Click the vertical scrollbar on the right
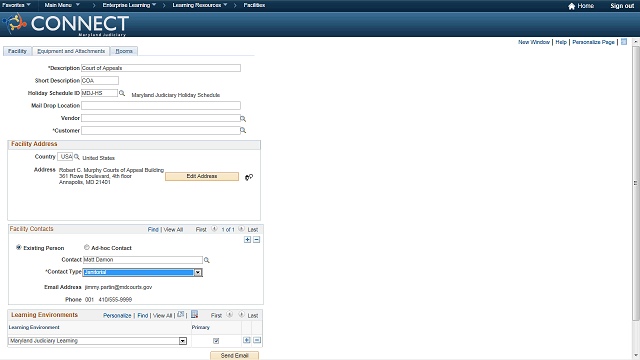 (x=636, y=183)
